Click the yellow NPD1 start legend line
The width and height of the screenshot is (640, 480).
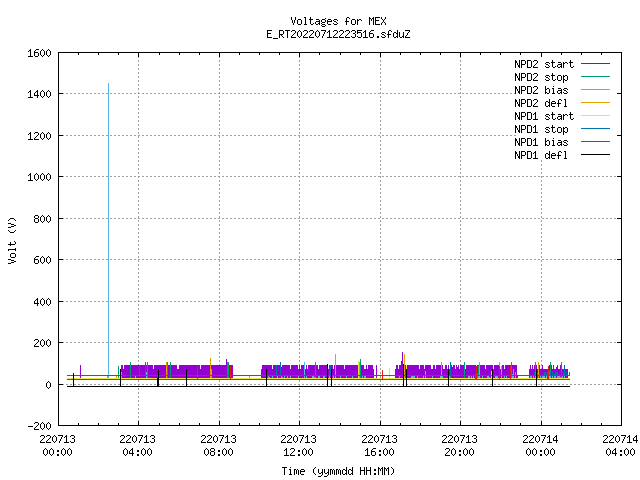coord(596,116)
